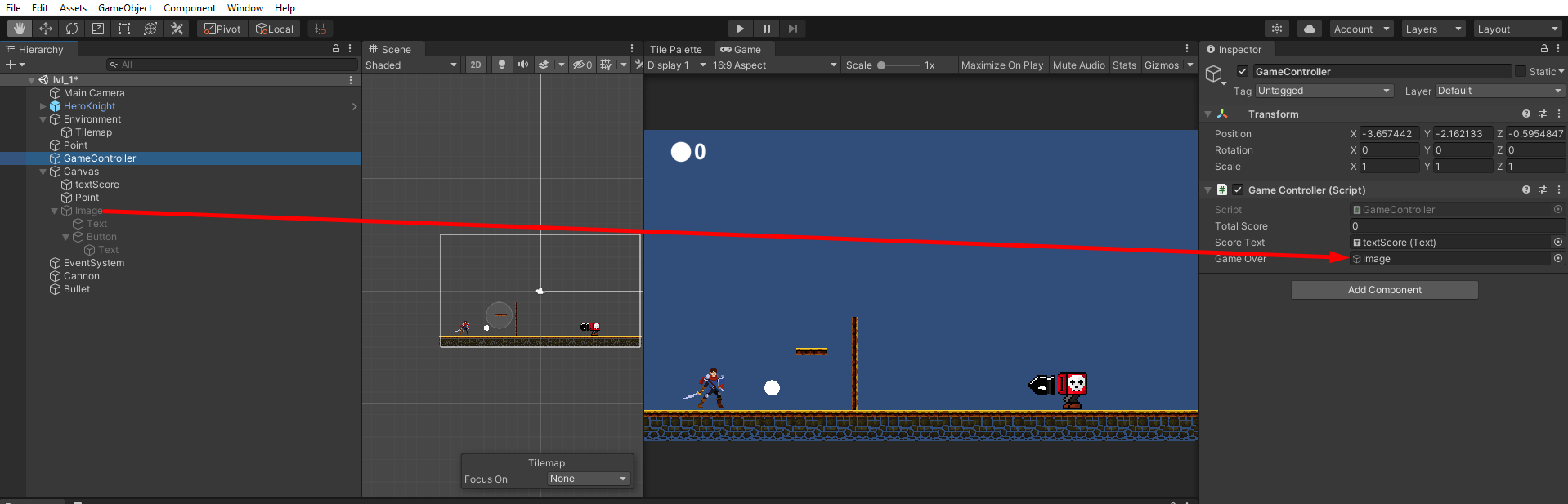This screenshot has height=504, width=1568.
Task: Open Game Controller script help
Action: click(1526, 190)
